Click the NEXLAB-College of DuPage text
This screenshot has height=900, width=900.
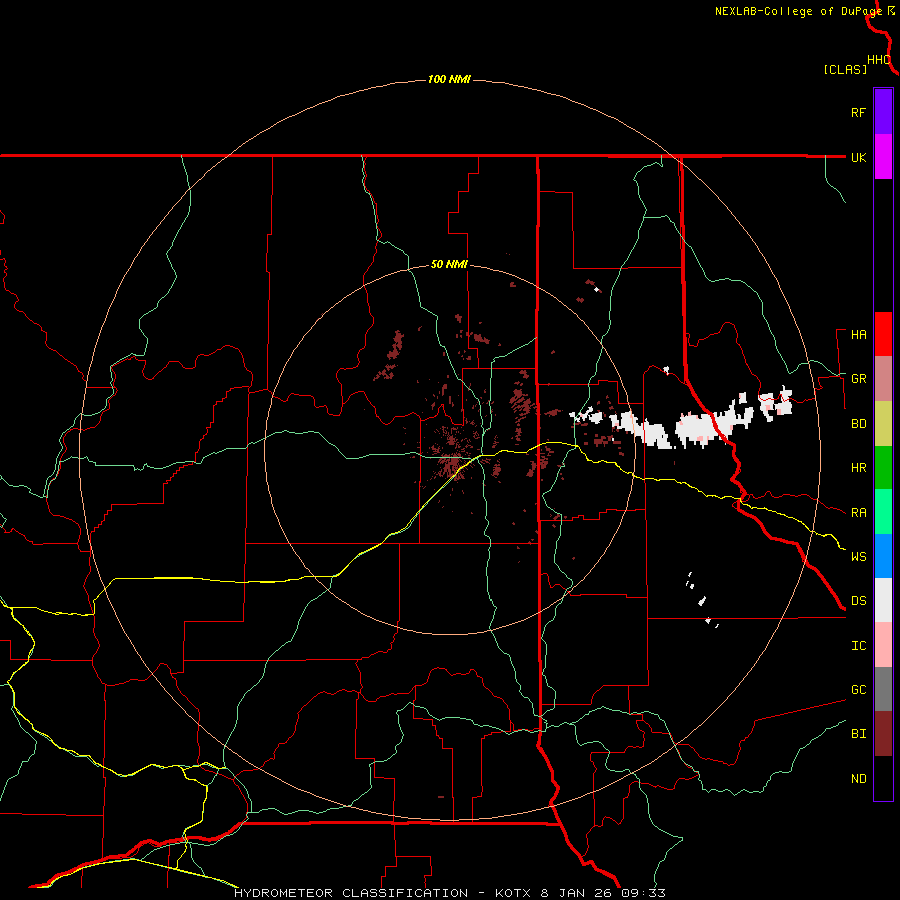point(798,11)
